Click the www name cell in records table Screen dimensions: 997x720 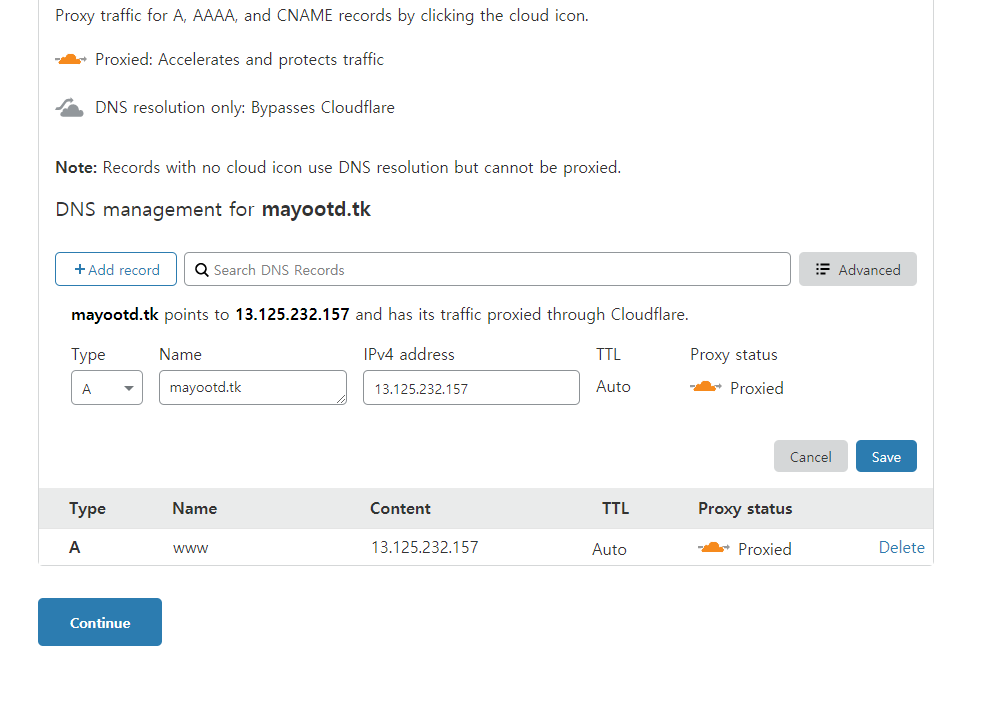click(x=191, y=548)
